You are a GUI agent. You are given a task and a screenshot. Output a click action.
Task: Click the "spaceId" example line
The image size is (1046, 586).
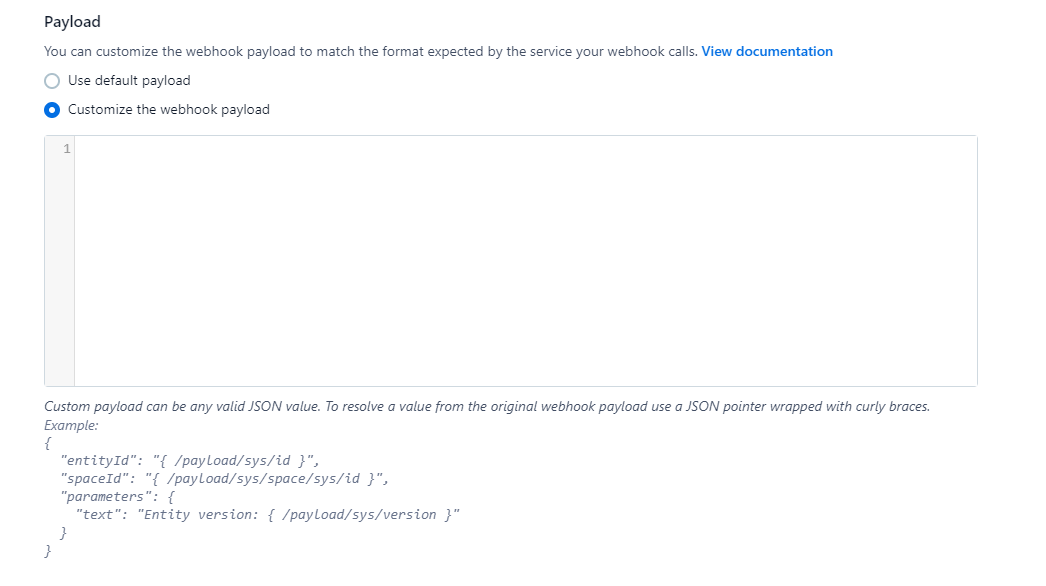(224, 479)
